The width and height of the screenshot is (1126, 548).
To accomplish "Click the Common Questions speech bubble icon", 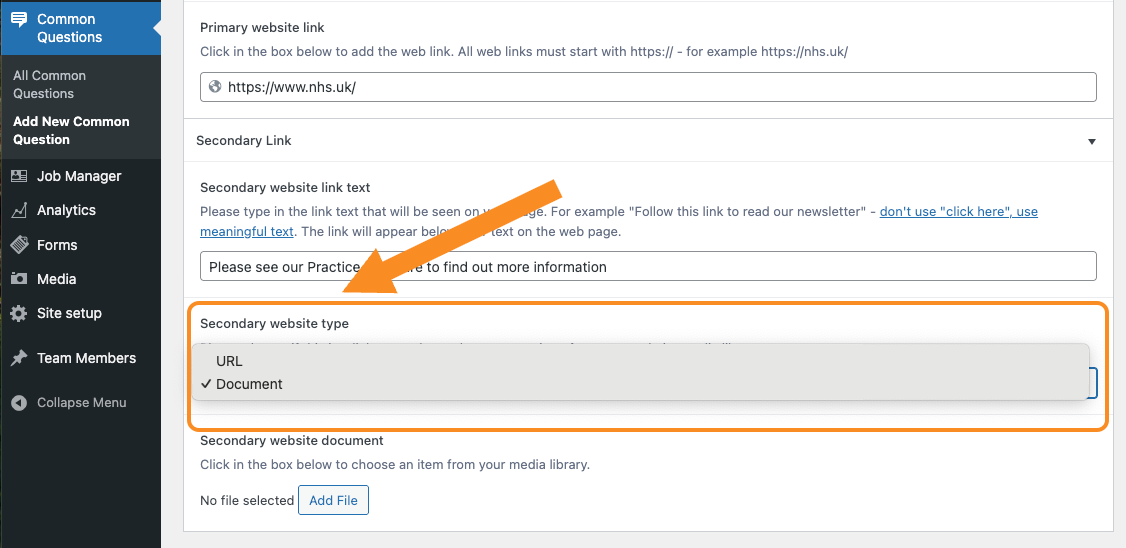I will [19, 19].
